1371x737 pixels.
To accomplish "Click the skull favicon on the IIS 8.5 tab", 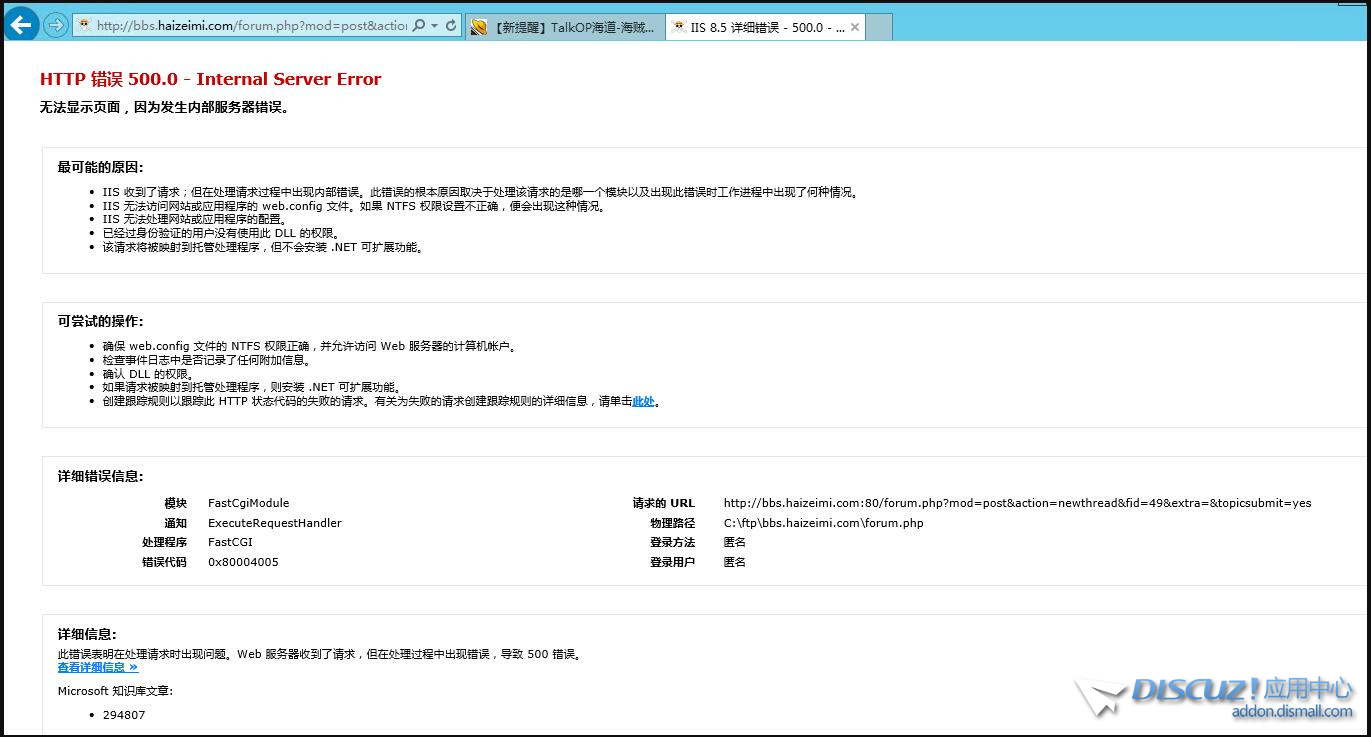I will point(679,28).
